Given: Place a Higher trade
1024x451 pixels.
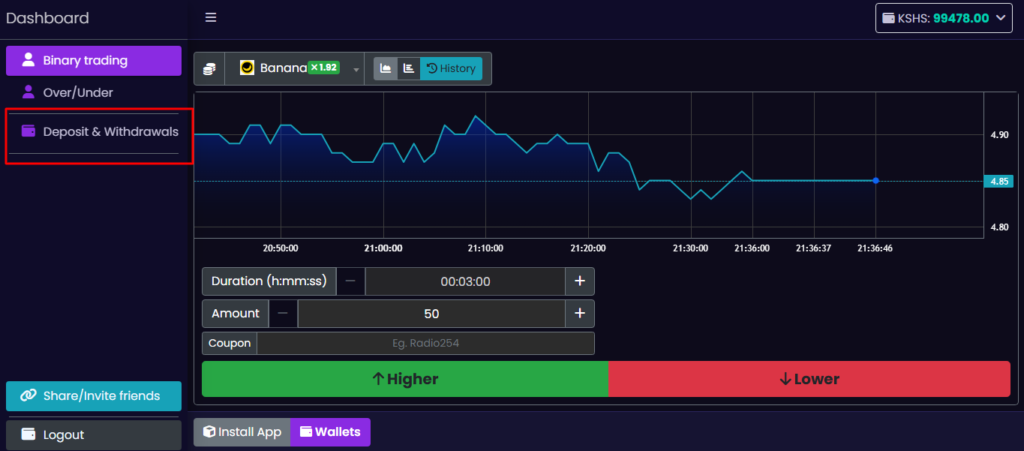Looking at the screenshot, I should 405,379.
